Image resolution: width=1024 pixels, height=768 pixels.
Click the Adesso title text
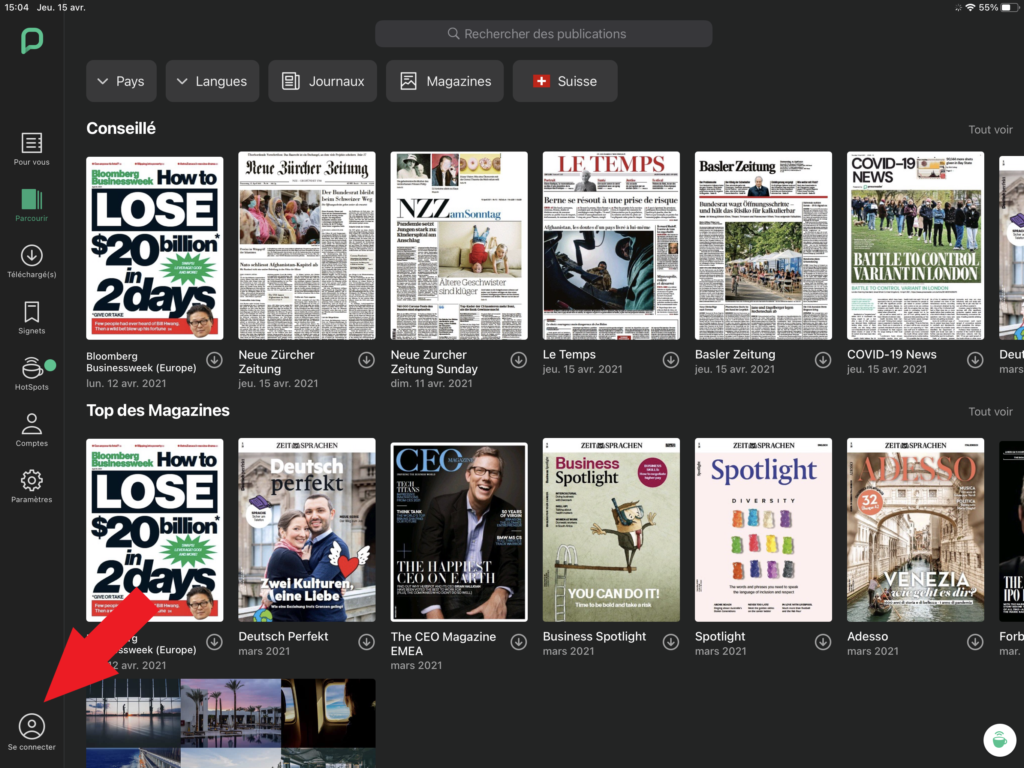point(867,636)
